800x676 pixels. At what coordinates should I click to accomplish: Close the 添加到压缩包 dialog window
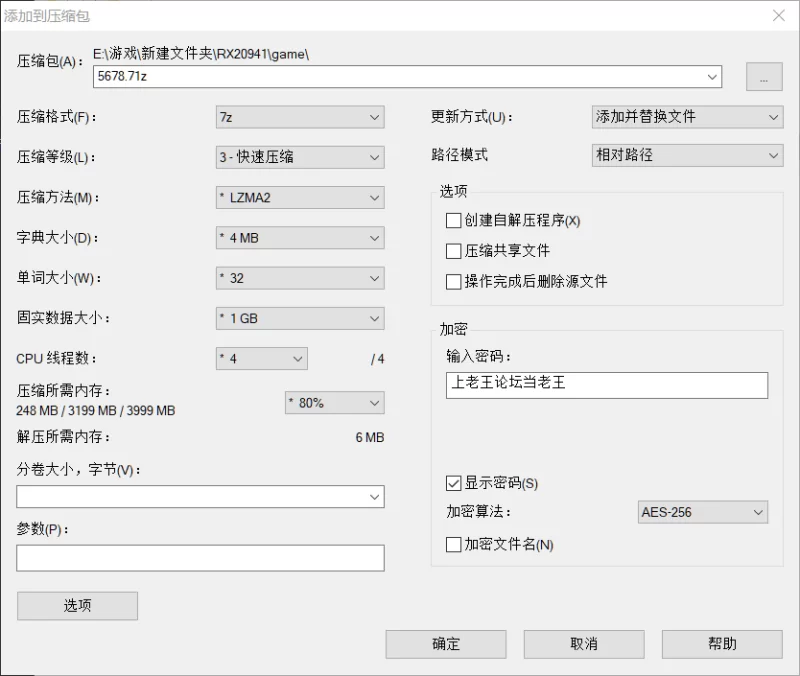click(779, 16)
